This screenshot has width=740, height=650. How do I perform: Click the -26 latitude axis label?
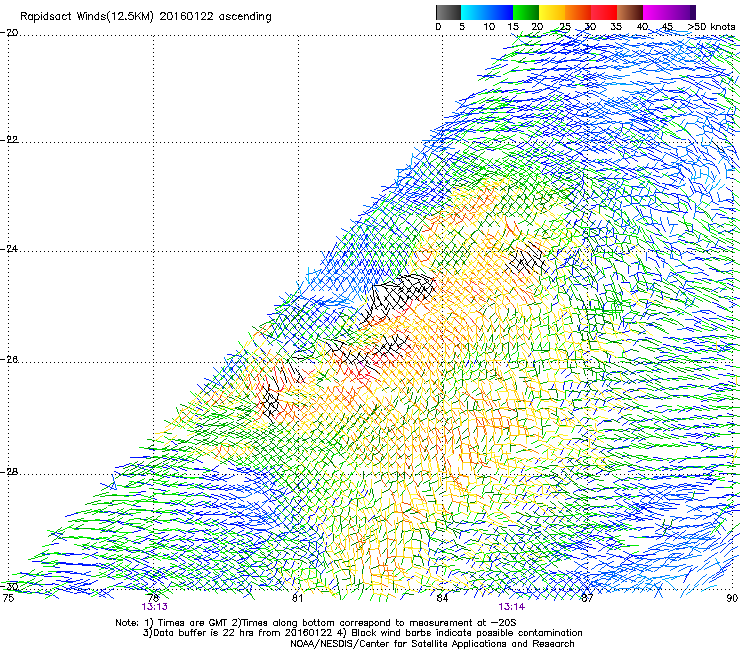[x=9, y=360]
